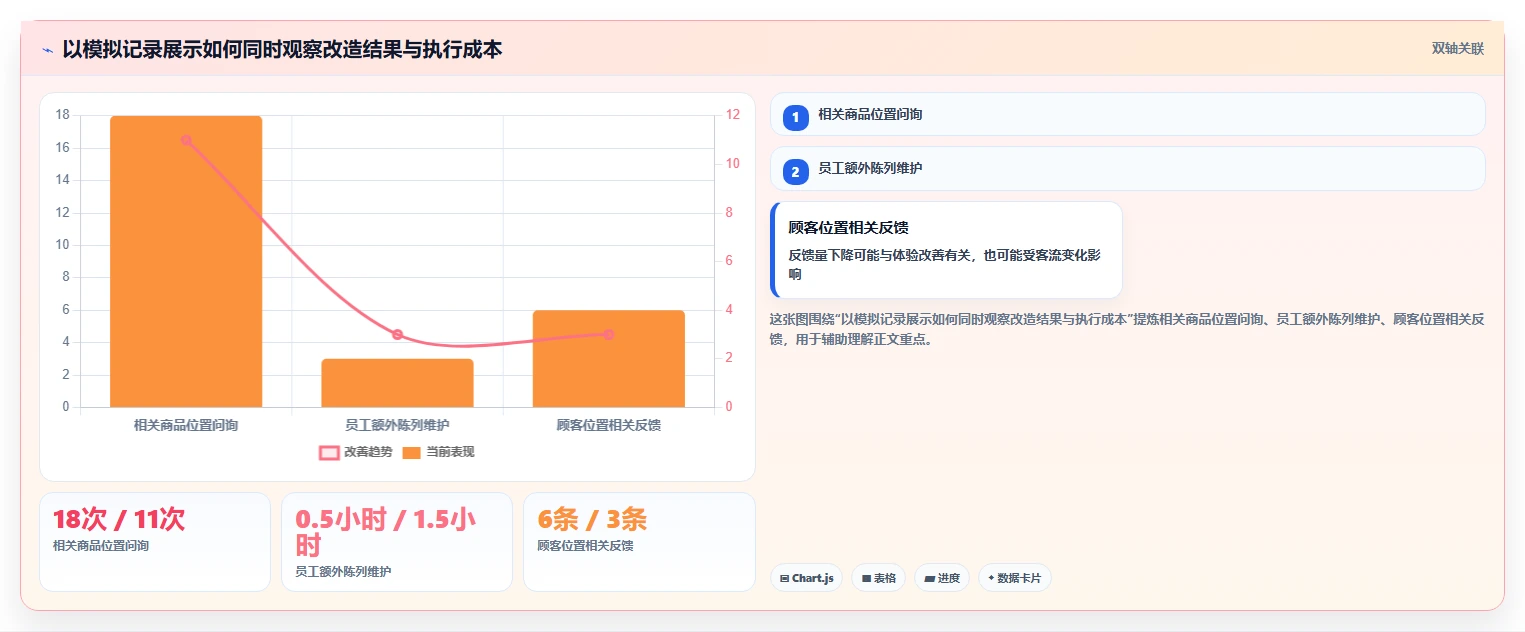Click the 当前表现 legend text
The width and height of the screenshot is (1525, 632).
pos(450,452)
